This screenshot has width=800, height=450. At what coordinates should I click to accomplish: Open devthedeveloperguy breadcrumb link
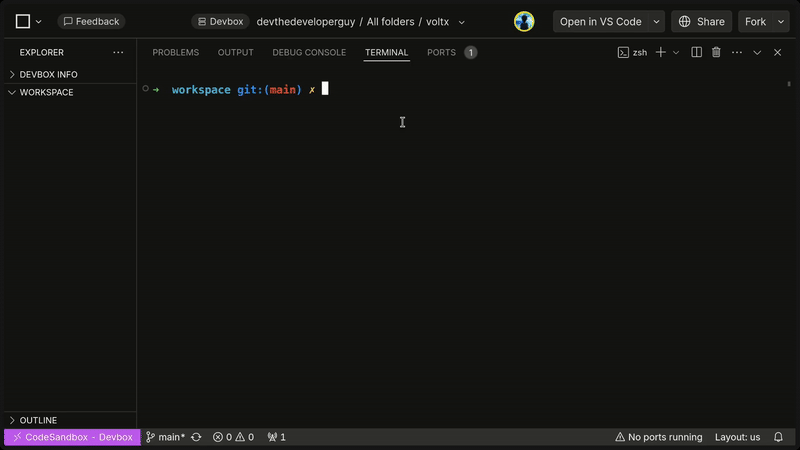point(306,22)
